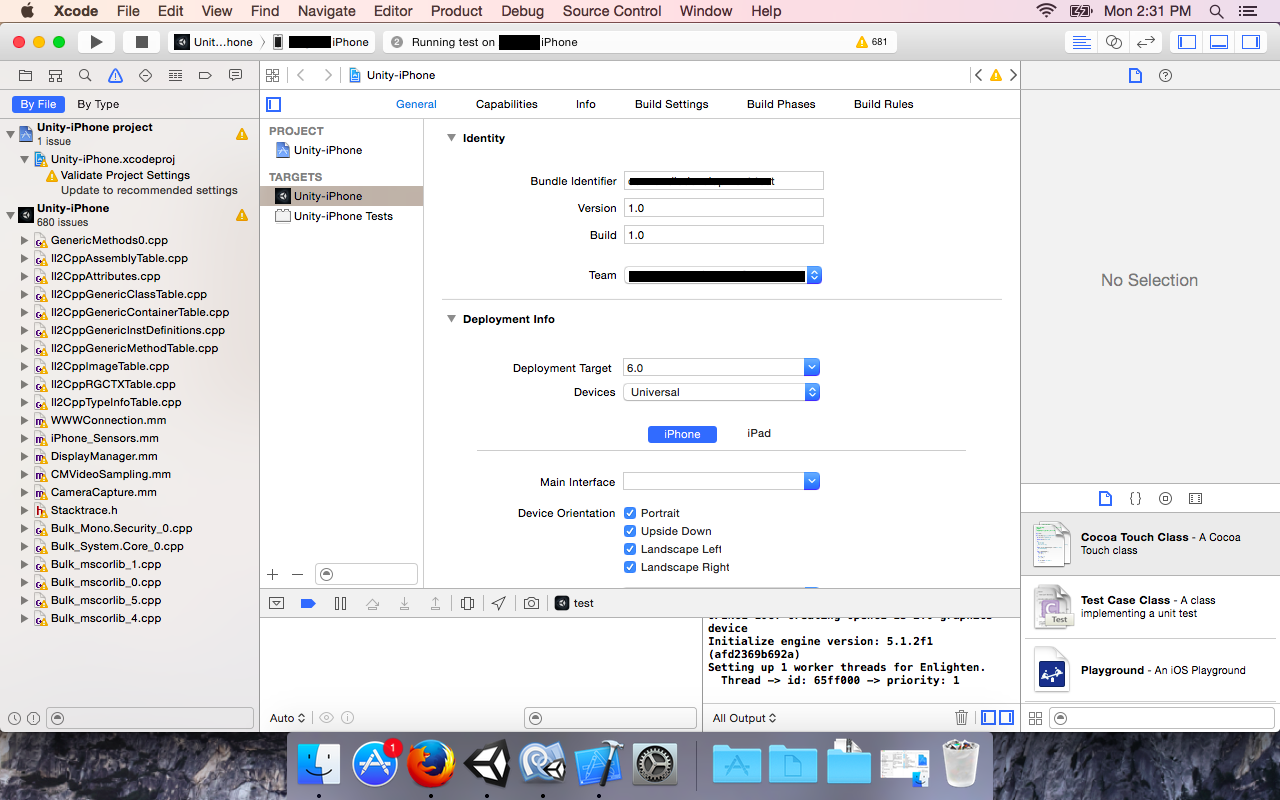The height and width of the screenshot is (800, 1280).
Task: Go back in editor history
Action: [300, 75]
